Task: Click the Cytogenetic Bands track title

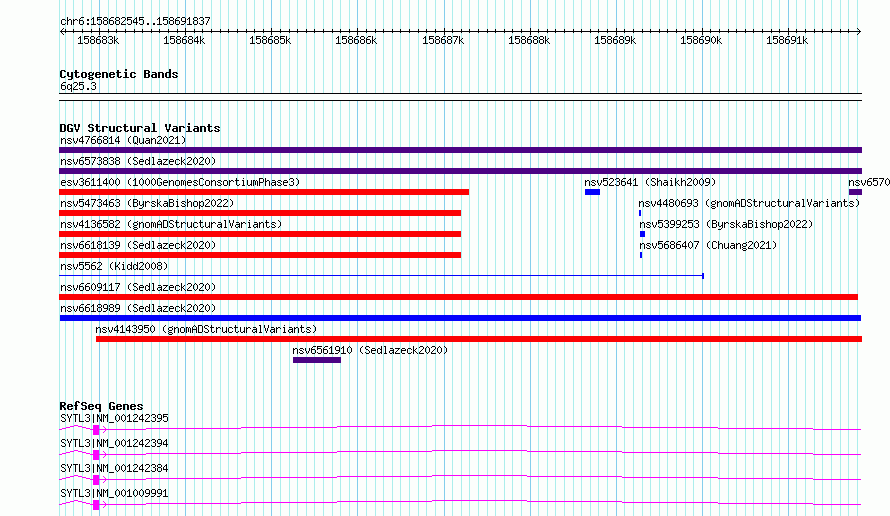Action: 119,74
